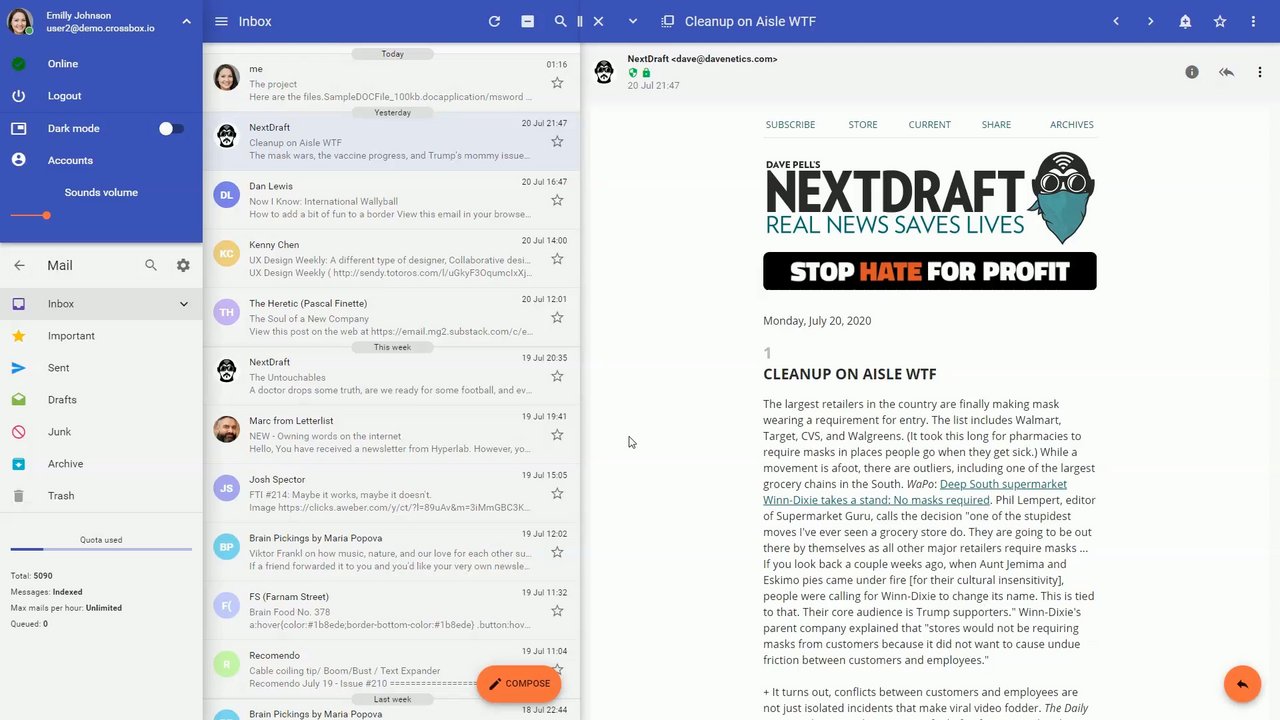This screenshot has height=720, width=1280.
Task: Search folders icon in Mail sidebar
Action: (x=151, y=265)
